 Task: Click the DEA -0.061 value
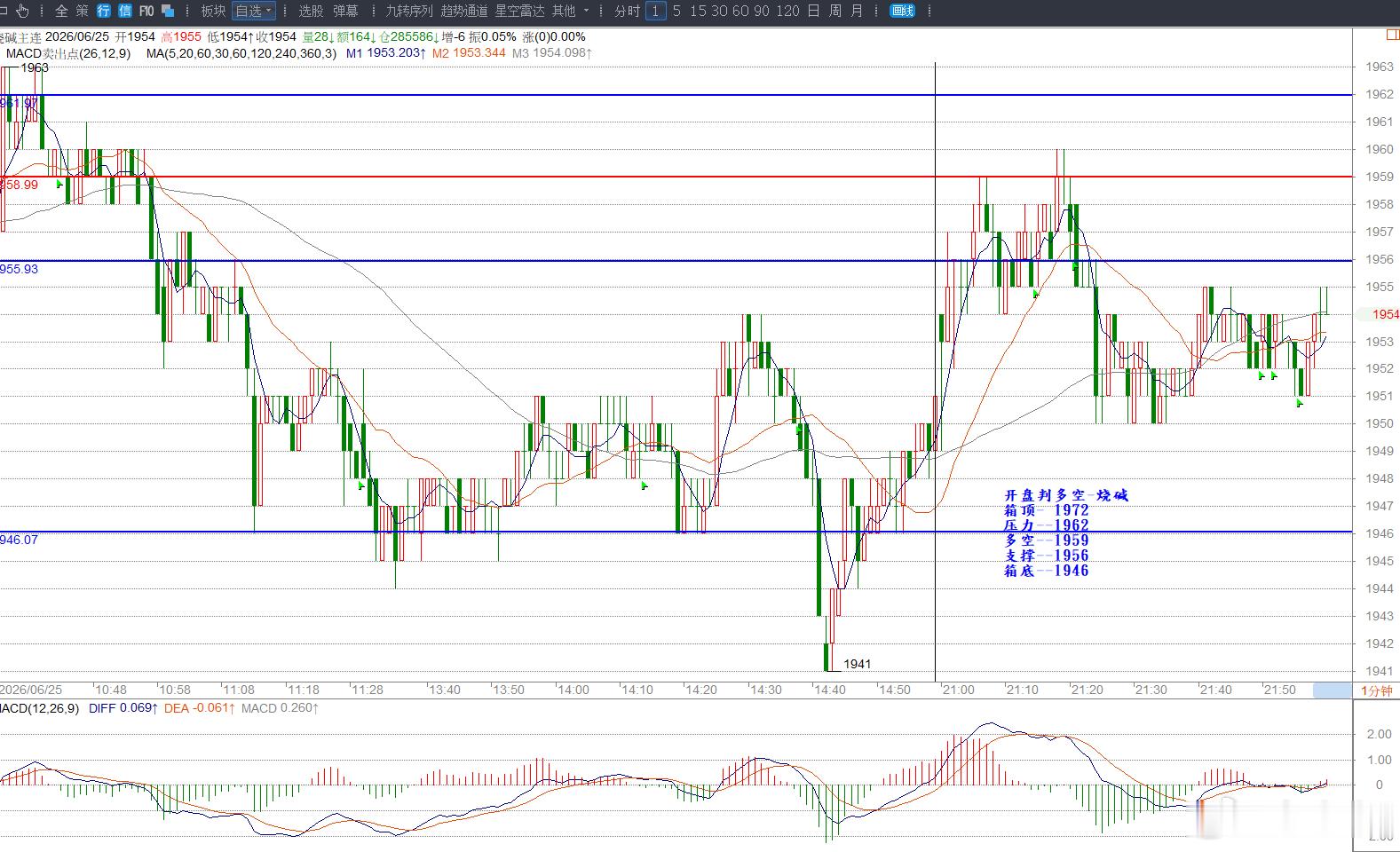(200, 708)
